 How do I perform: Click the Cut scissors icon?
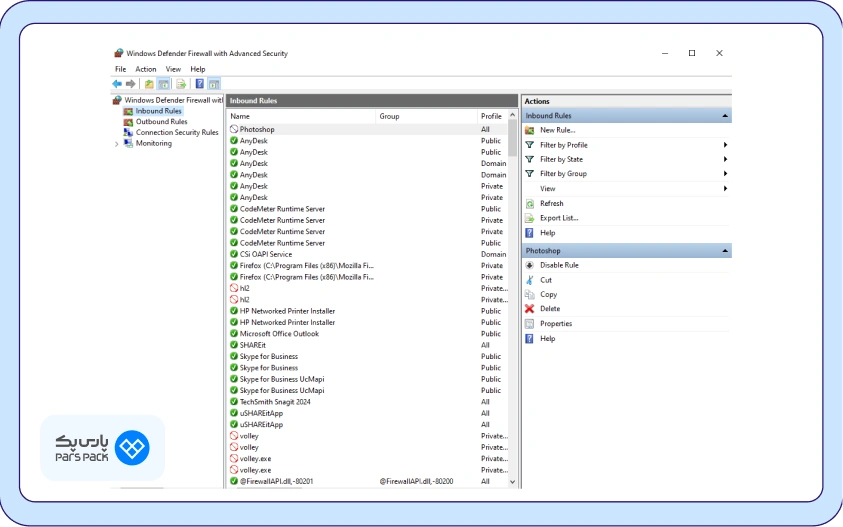(x=530, y=280)
